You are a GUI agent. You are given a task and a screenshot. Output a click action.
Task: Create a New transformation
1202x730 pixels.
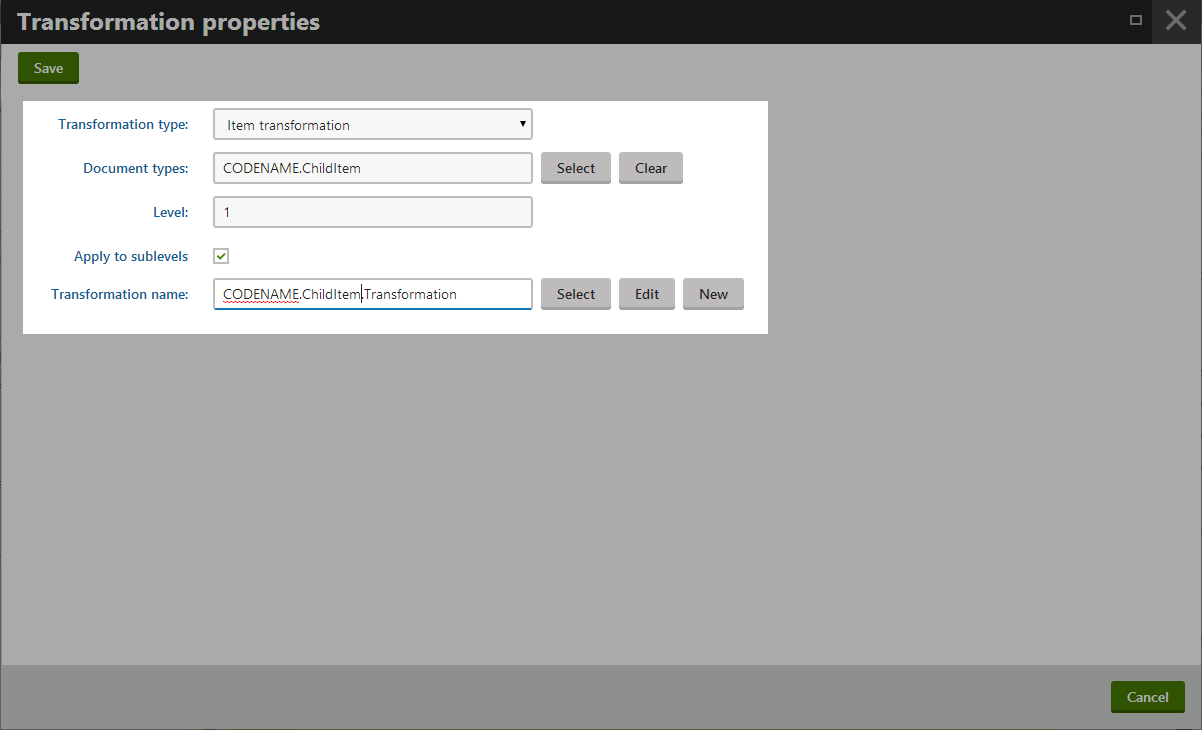tap(714, 294)
